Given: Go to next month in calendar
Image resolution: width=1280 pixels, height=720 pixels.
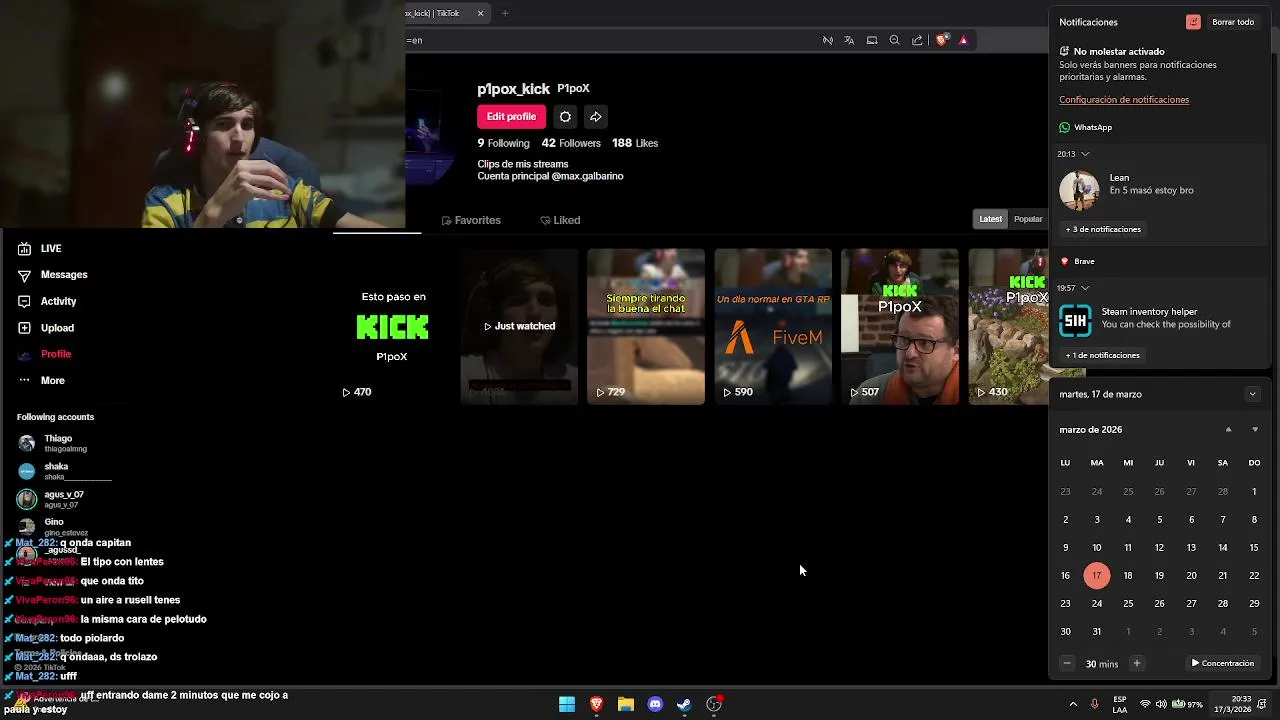Looking at the screenshot, I should click(1255, 430).
